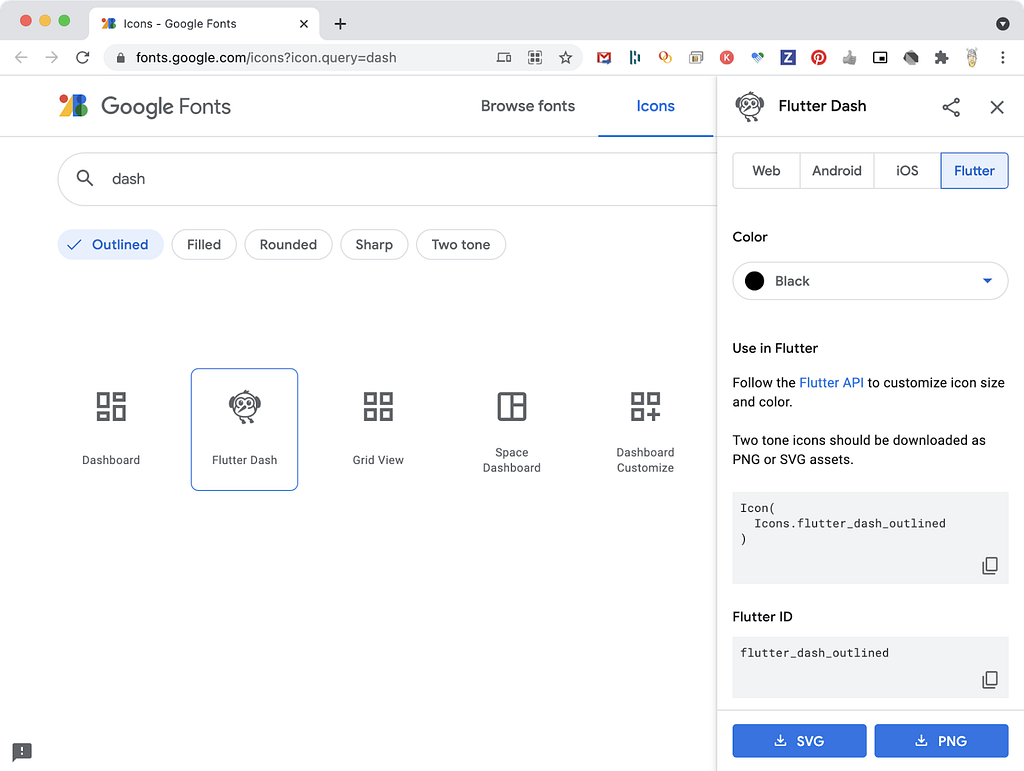The width and height of the screenshot is (1024, 771).
Task: Open a new browser tab
Action: point(340,24)
